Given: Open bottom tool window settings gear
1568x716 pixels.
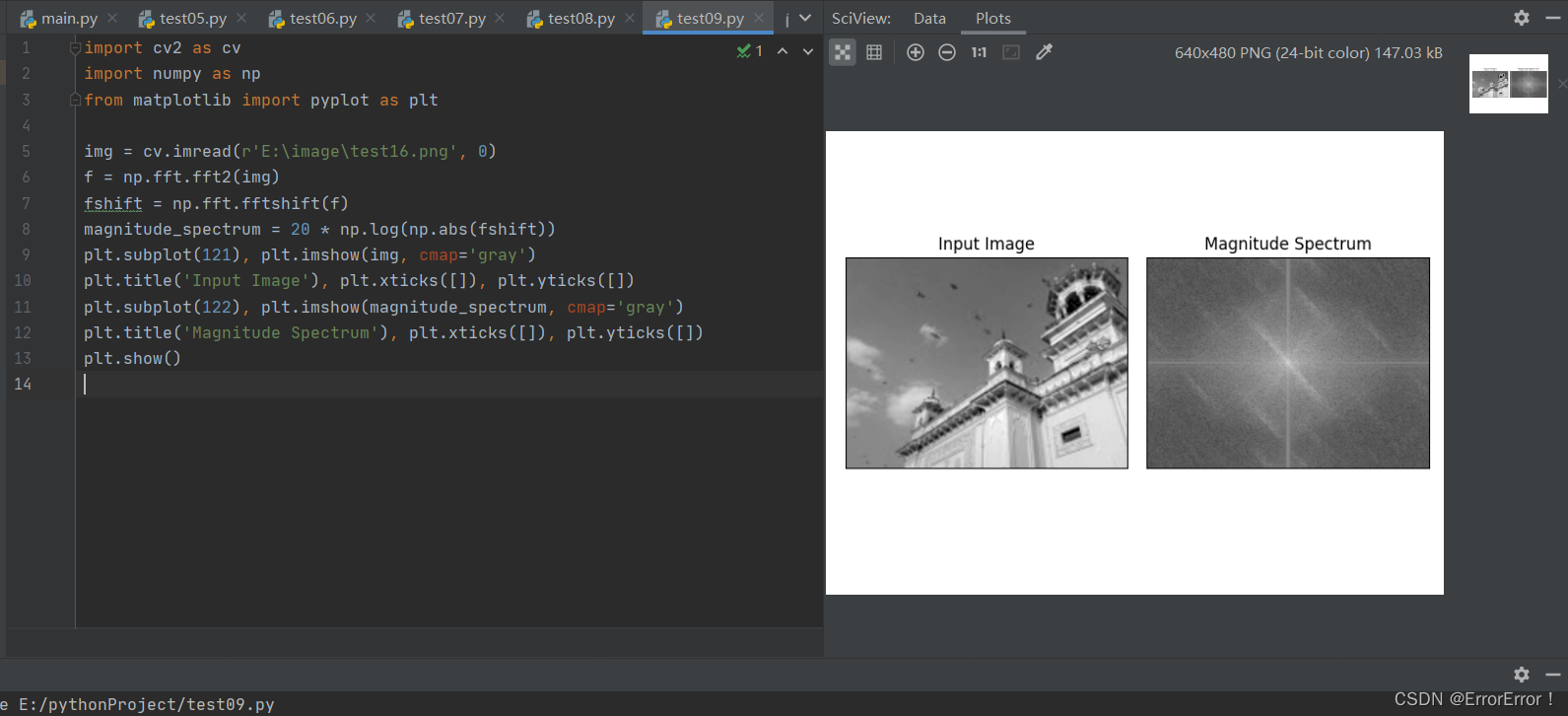Looking at the screenshot, I should click(x=1522, y=675).
